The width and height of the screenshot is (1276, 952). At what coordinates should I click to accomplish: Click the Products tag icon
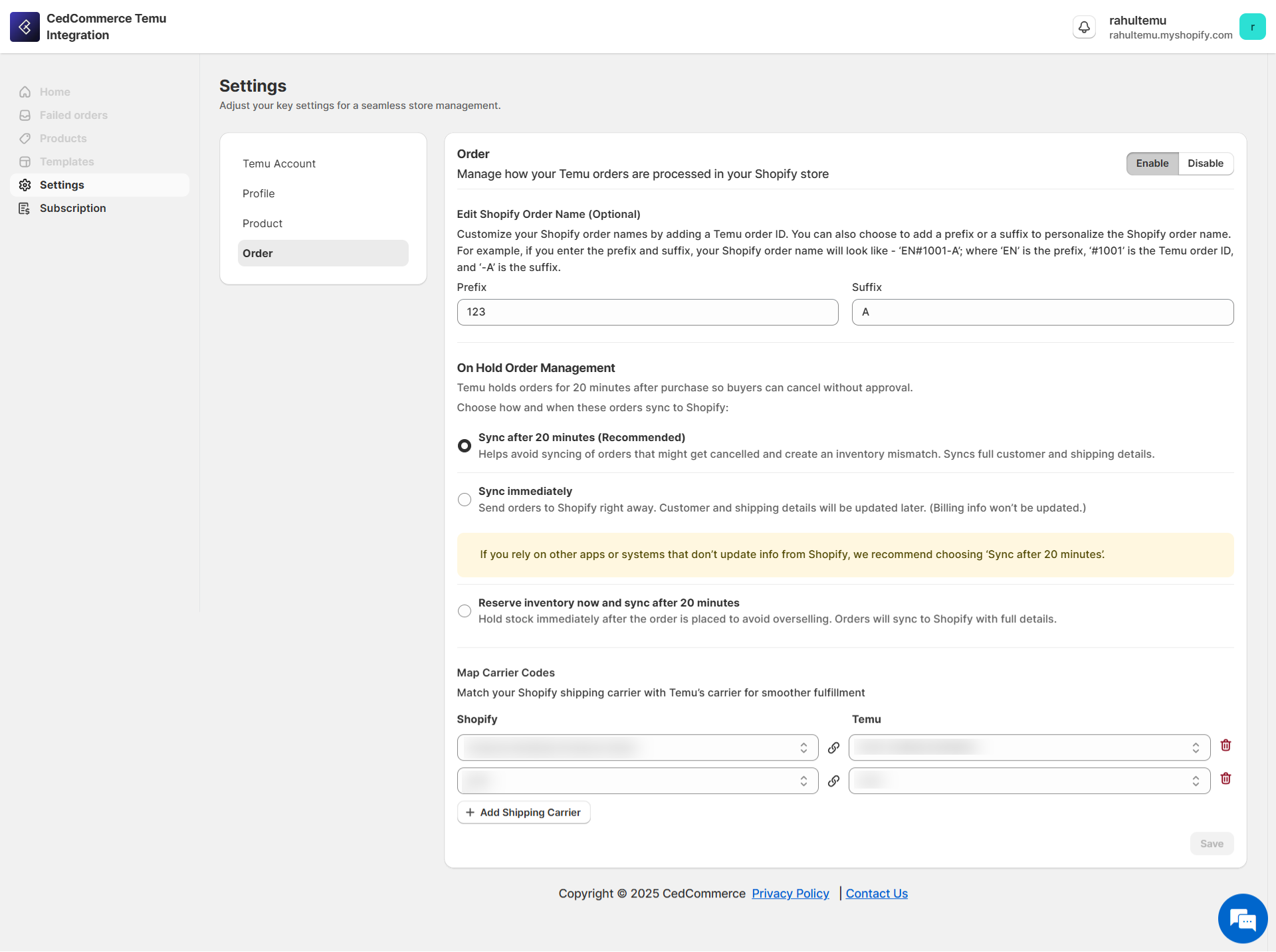[25, 138]
